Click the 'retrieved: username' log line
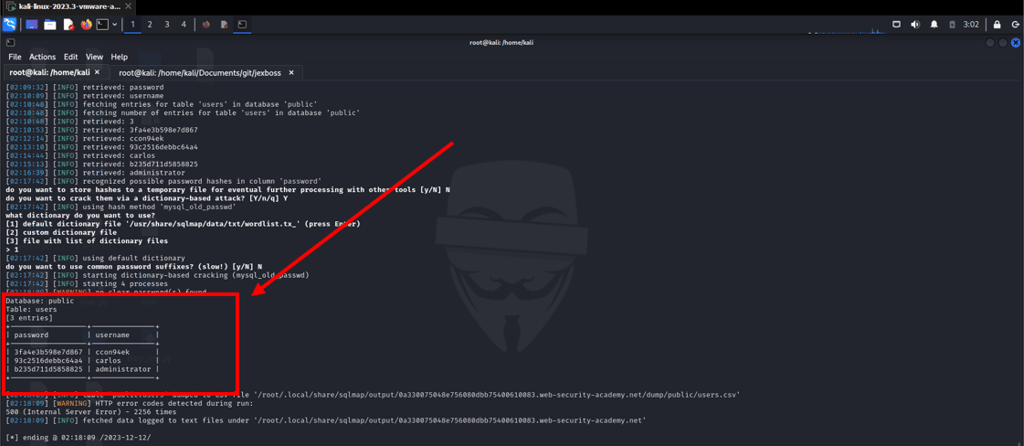Image resolution: width=1024 pixels, height=446 pixels. click(x=85, y=95)
